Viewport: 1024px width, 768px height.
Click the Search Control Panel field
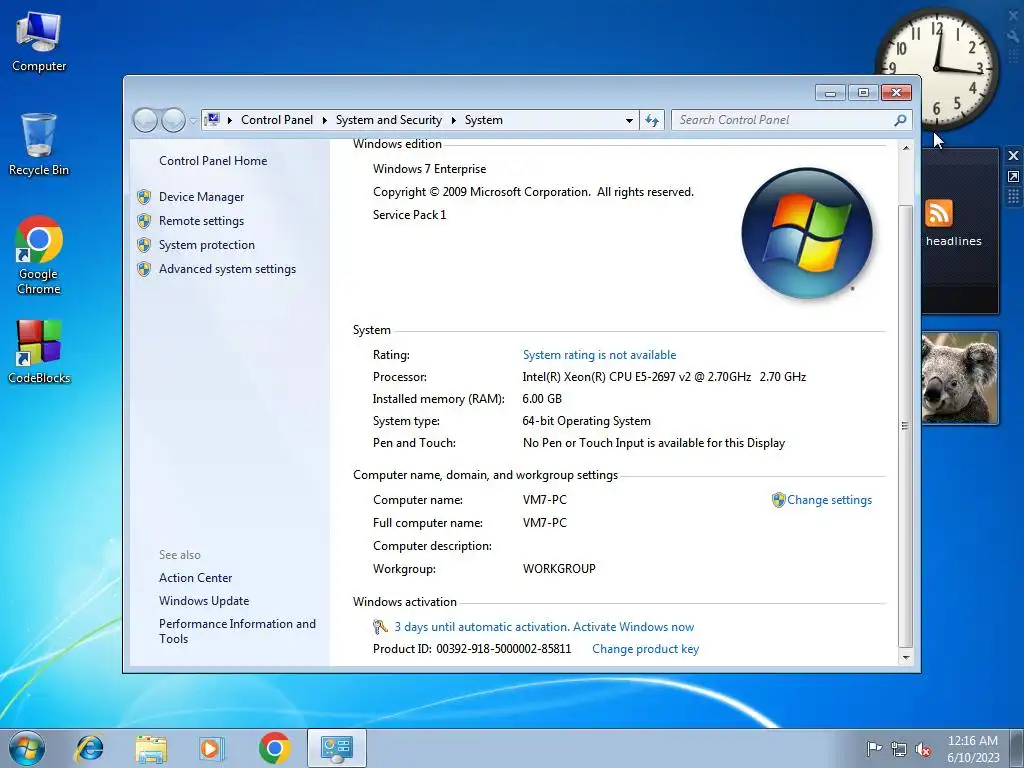pos(784,120)
